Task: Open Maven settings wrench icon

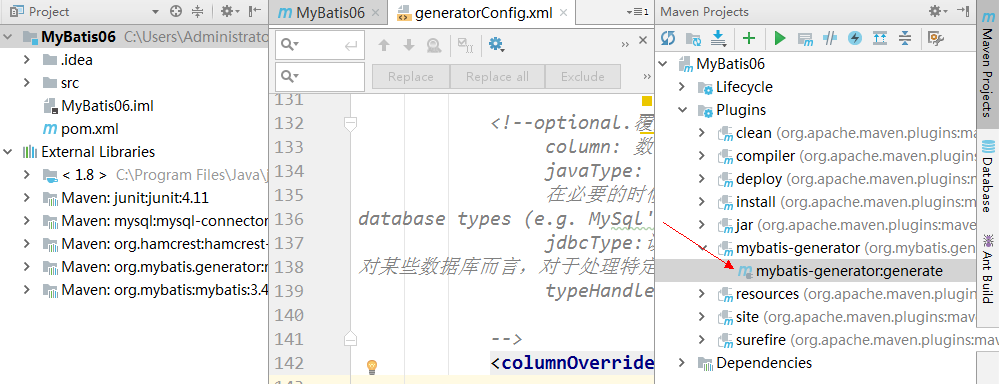Action: point(935,39)
